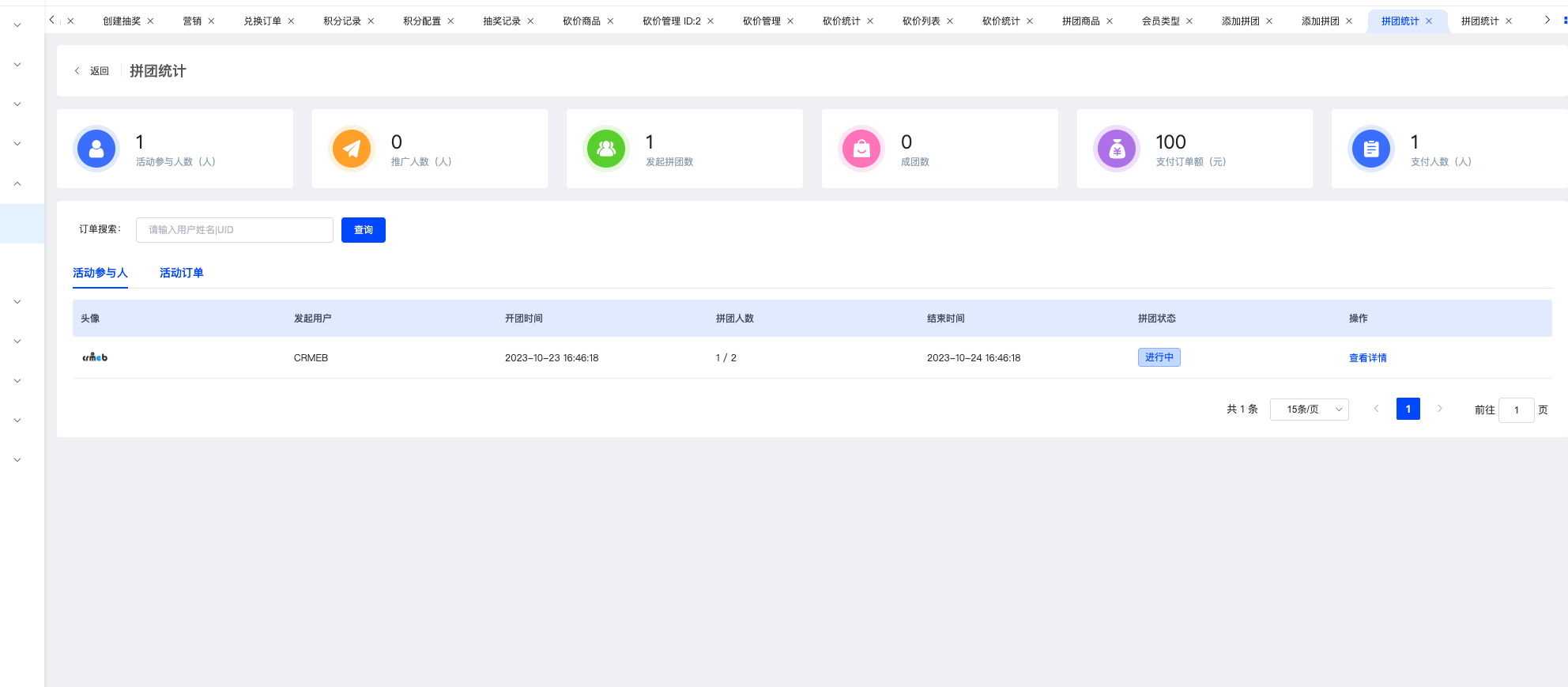This screenshot has width=1568, height=687.
Task: Switch to the 活动订单 tab
Action: (181, 273)
